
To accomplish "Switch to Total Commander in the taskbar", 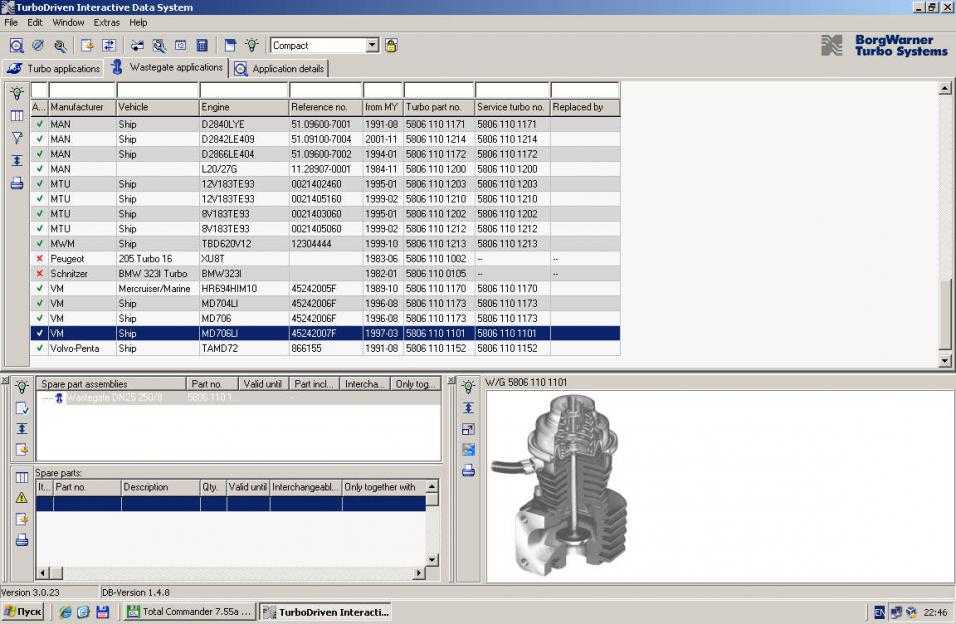I will point(190,612).
